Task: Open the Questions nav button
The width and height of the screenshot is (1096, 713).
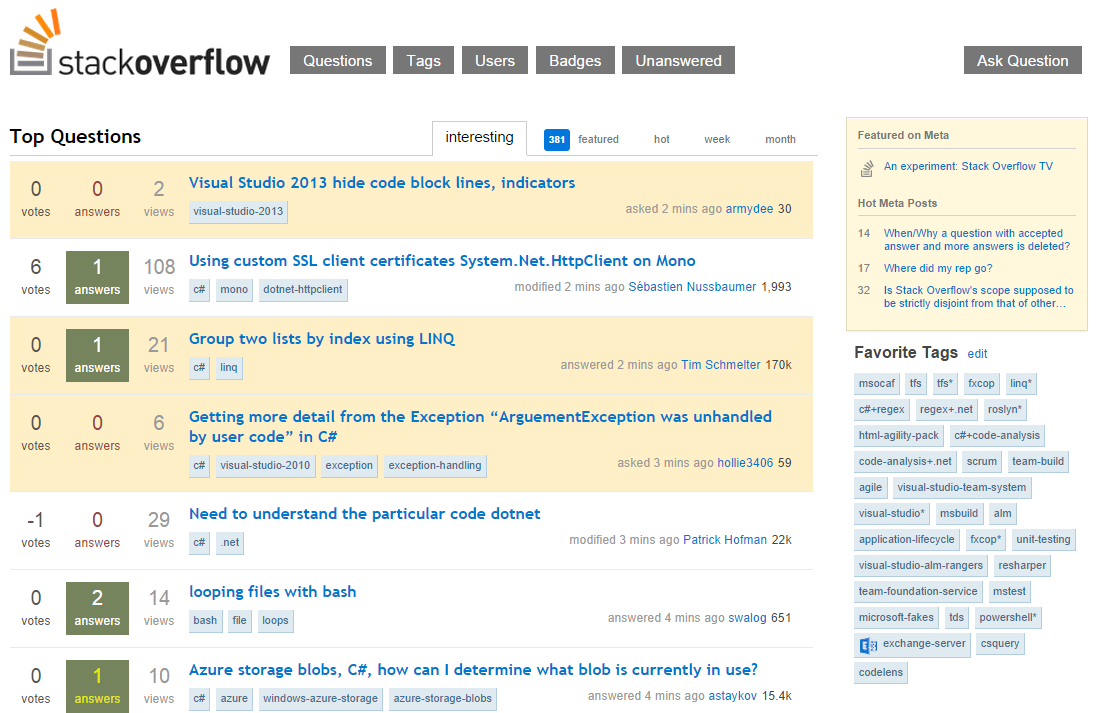Action: click(x=338, y=61)
